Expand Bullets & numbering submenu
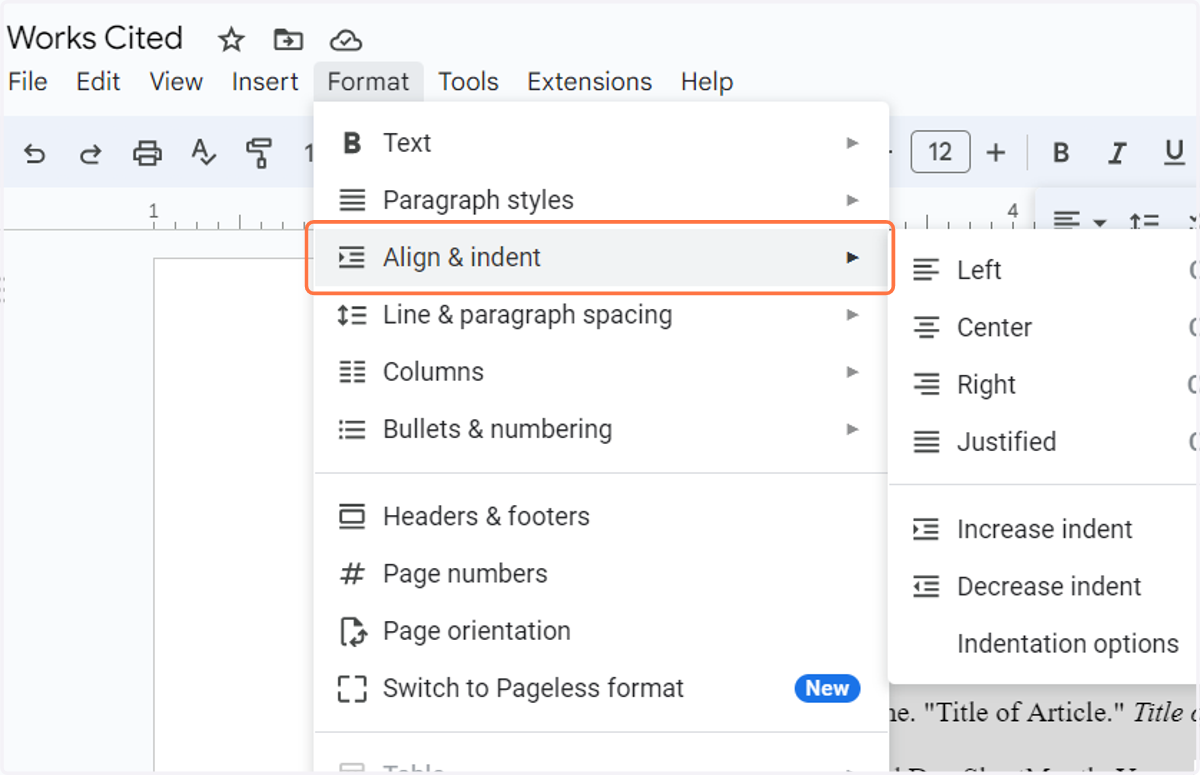This screenshot has height=775, width=1200. tap(601, 429)
